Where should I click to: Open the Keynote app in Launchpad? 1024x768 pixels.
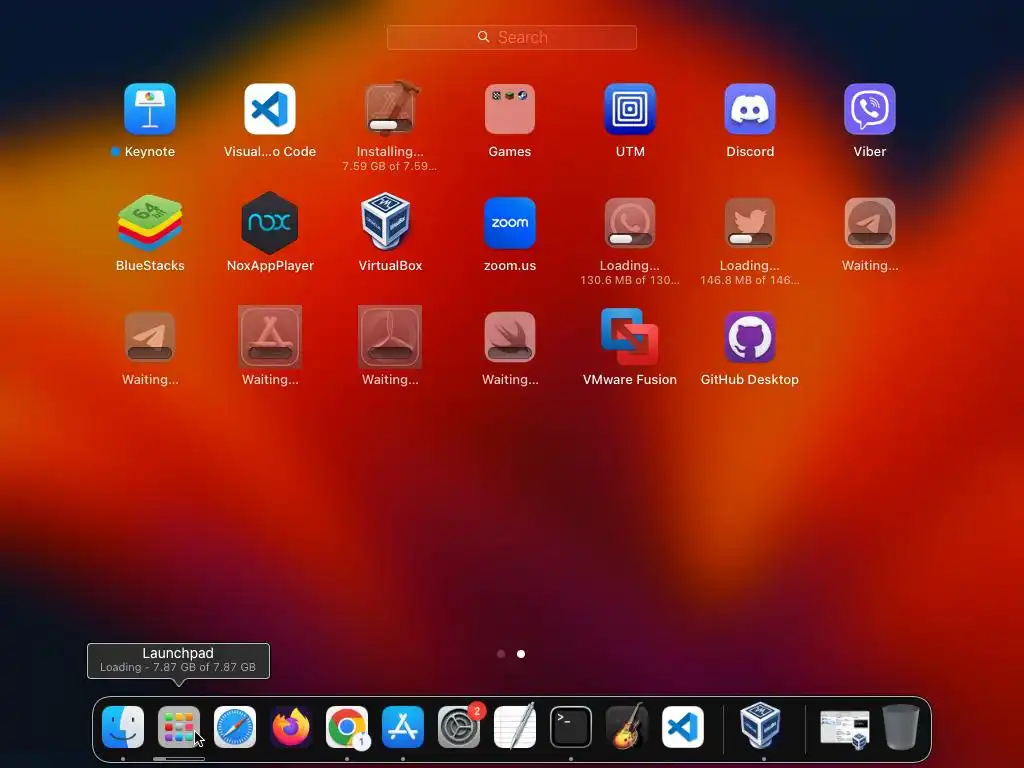[x=150, y=109]
